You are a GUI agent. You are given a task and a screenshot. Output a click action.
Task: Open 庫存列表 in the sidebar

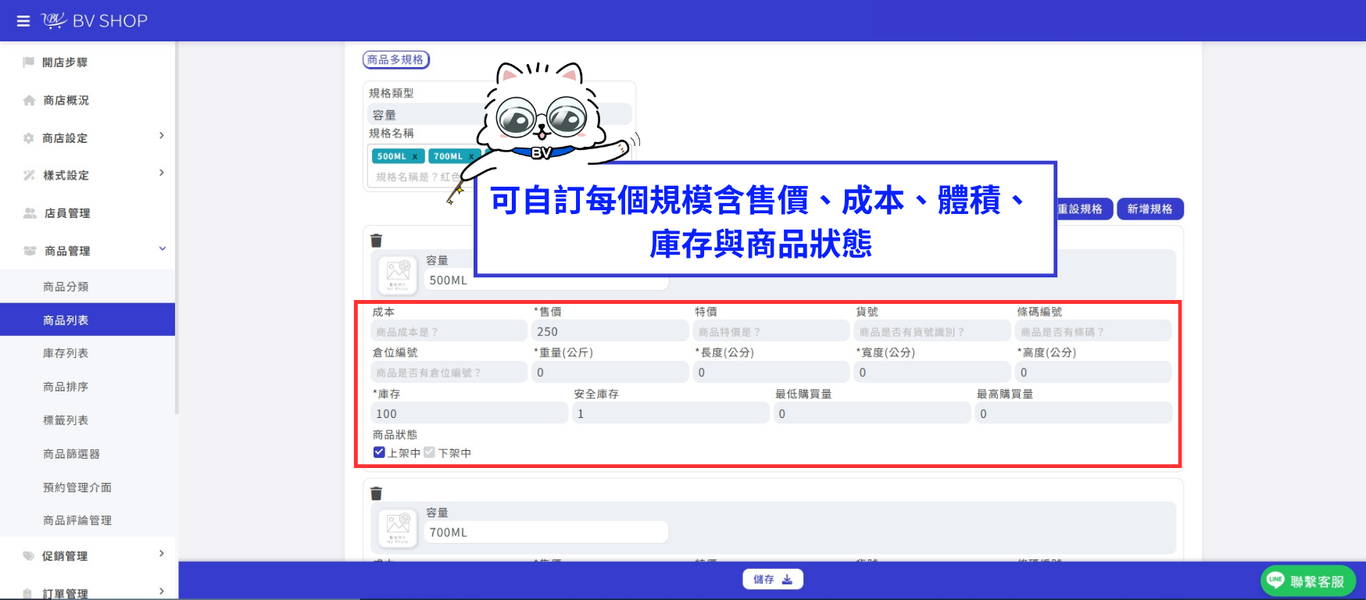(x=66, y=353)
